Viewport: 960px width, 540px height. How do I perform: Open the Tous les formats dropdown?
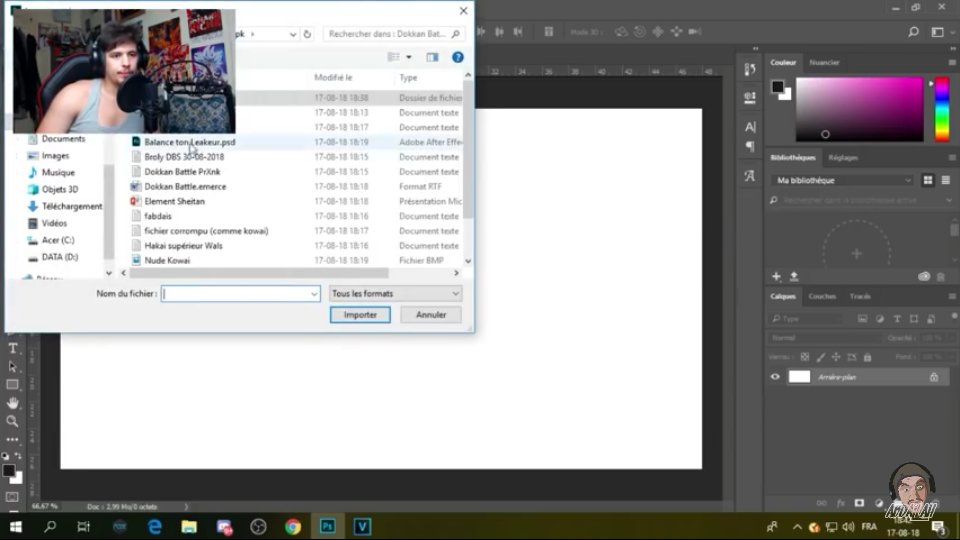click(x=395, y=294)
